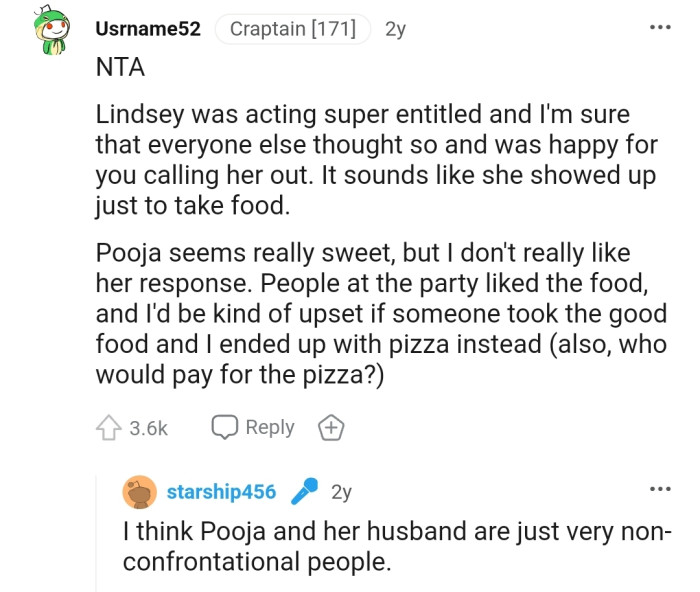The height and width of the screenshot is (592, 700).
Task: Go to starship456's user profile link
Action: pos(221,492)
